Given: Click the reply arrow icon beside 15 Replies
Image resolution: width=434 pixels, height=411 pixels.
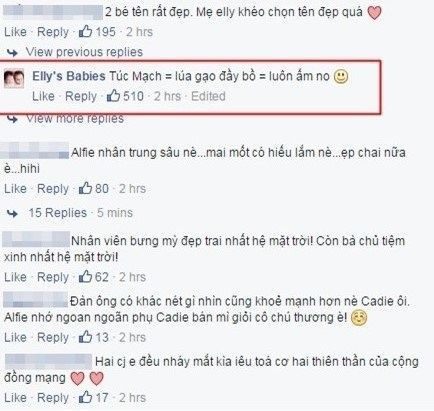Looking at the screenshot, I should click(12, 213).
